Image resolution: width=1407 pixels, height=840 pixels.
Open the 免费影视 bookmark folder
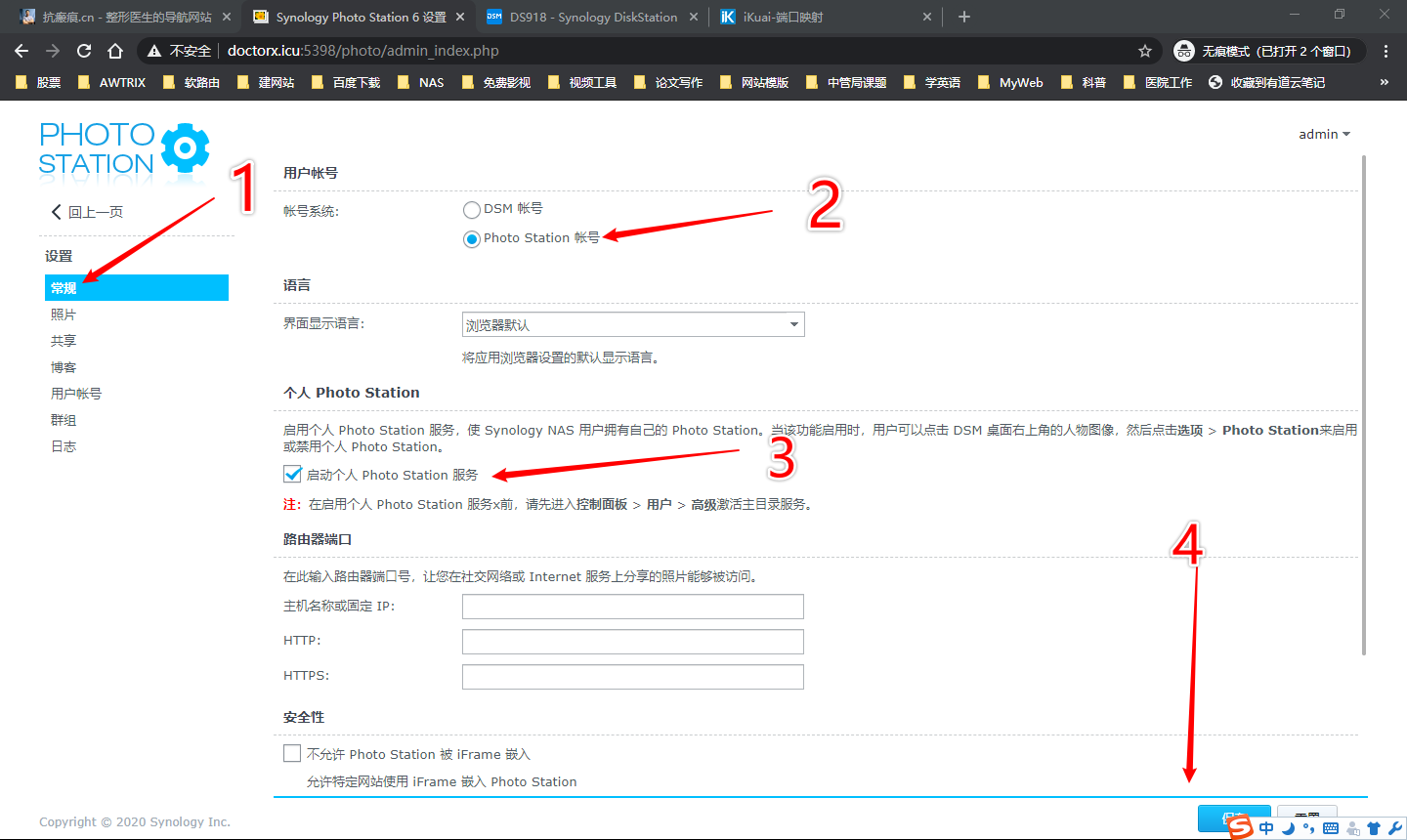[496, 82]
